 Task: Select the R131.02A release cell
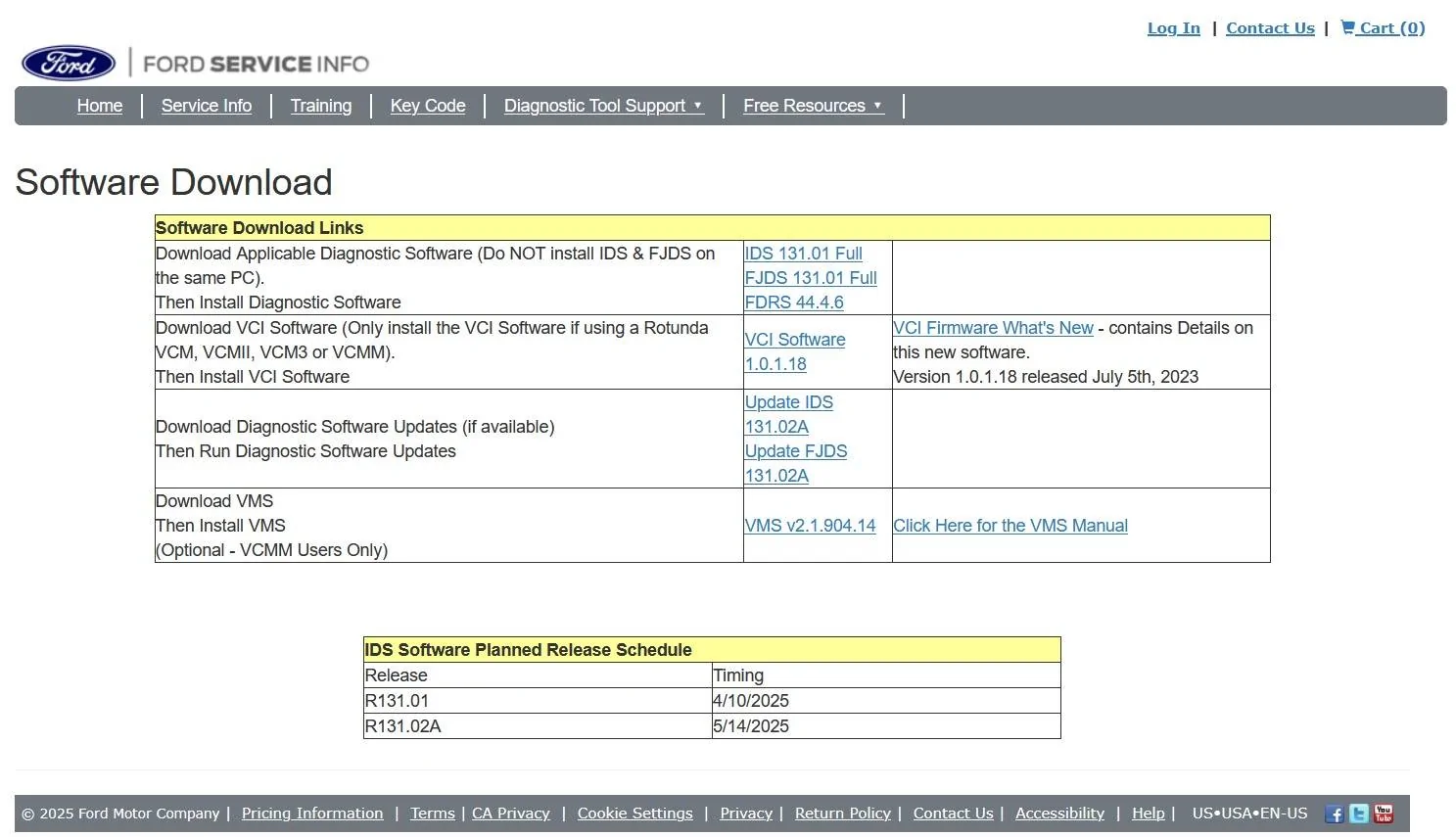[538, 726]
